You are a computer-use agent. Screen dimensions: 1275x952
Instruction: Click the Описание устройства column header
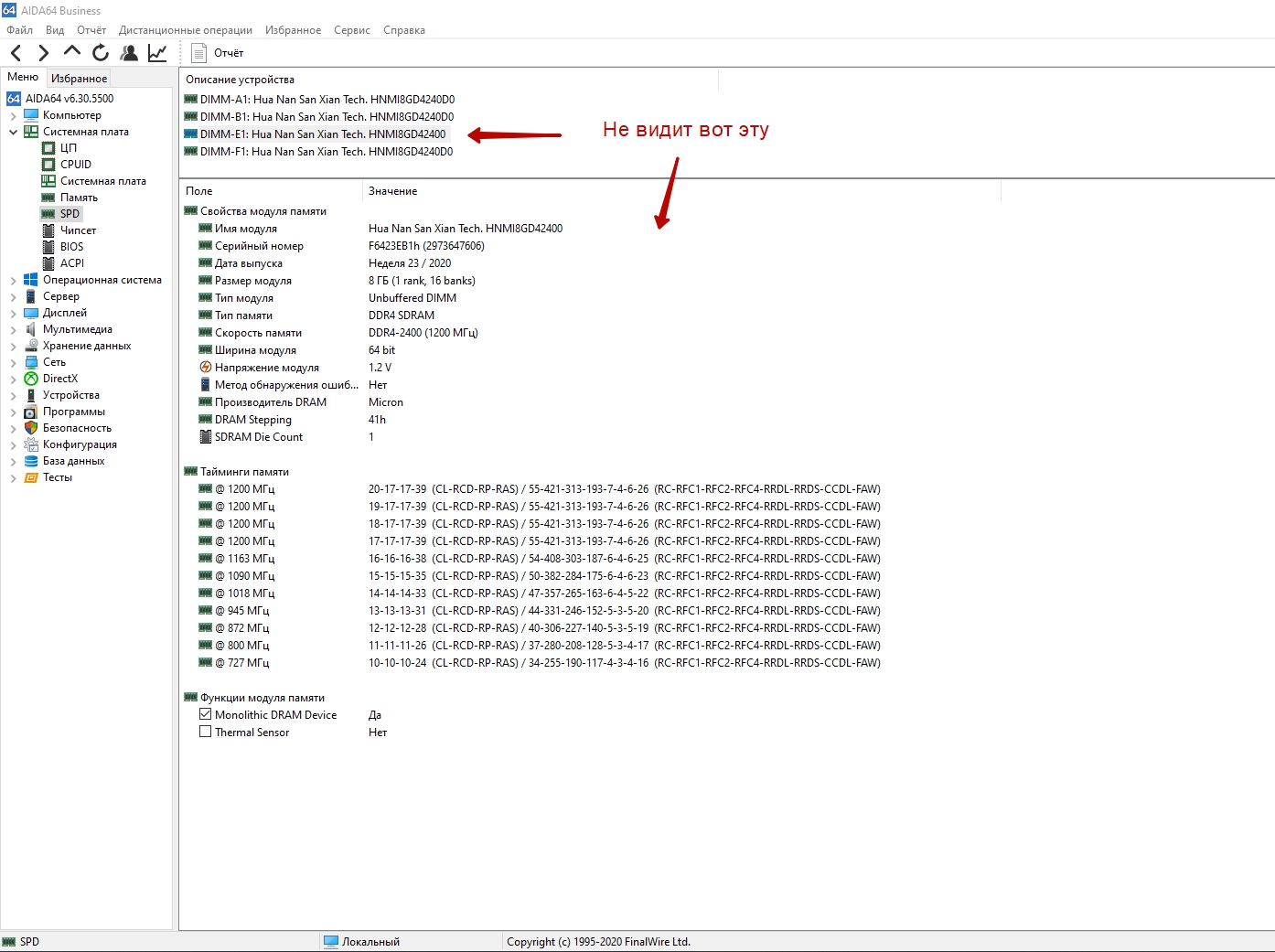coord(448,80)
